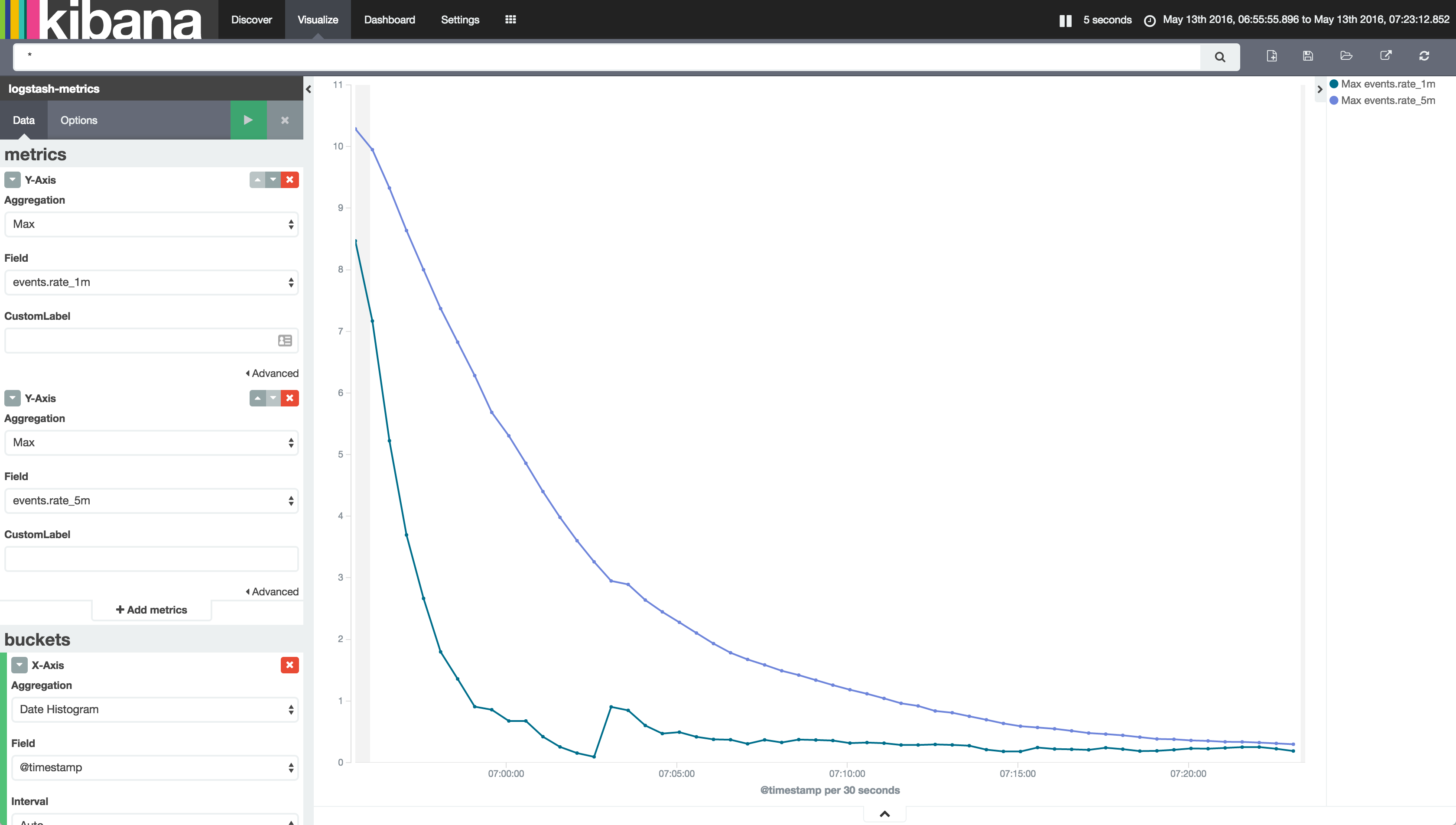Open the May 13th 2016 time range
Viewport: 1456px width, 825px height.
pos(1306,20)
